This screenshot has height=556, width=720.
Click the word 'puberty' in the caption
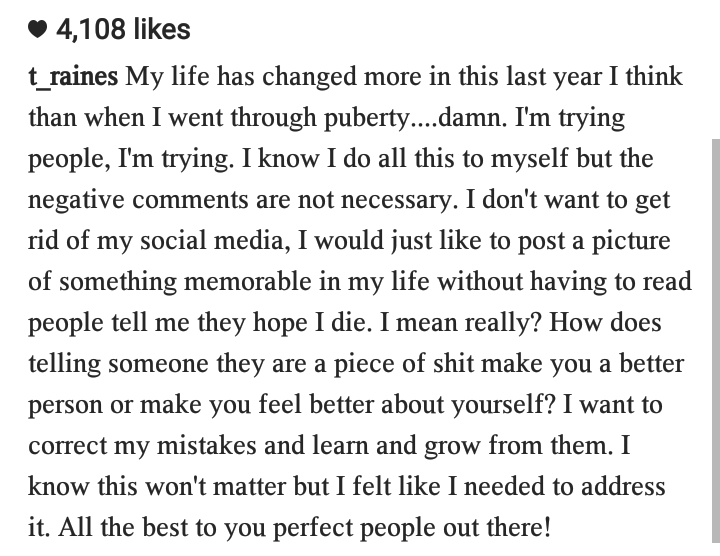[366, 119]
